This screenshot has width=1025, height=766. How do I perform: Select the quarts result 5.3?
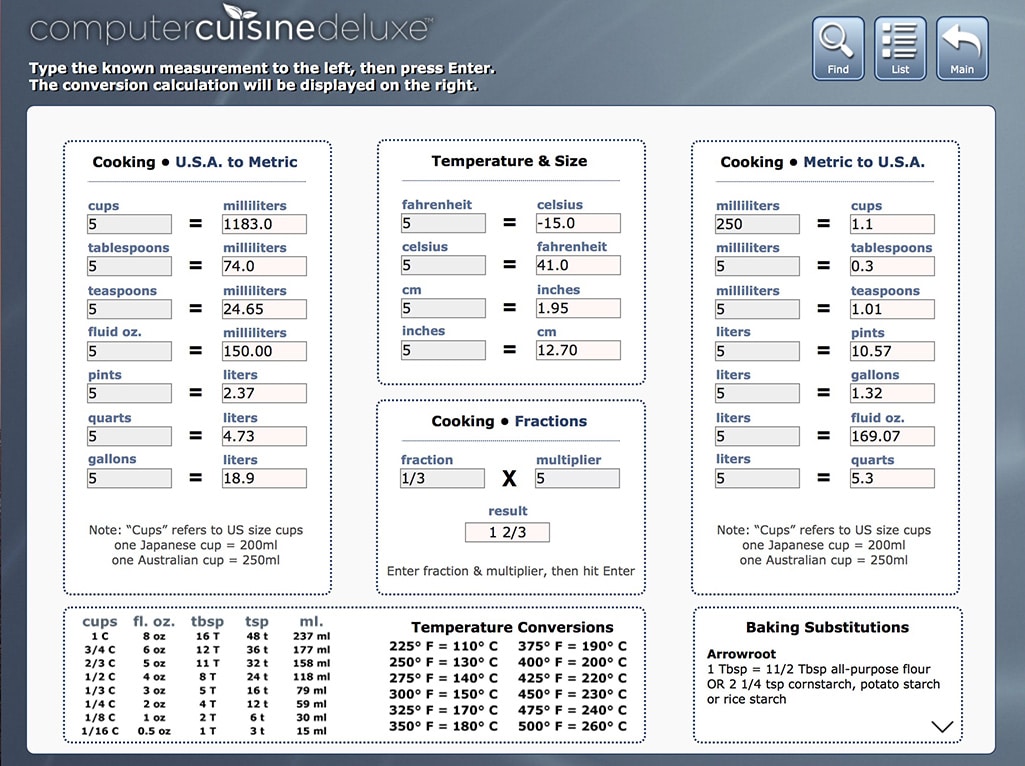(x=892, y=478)
